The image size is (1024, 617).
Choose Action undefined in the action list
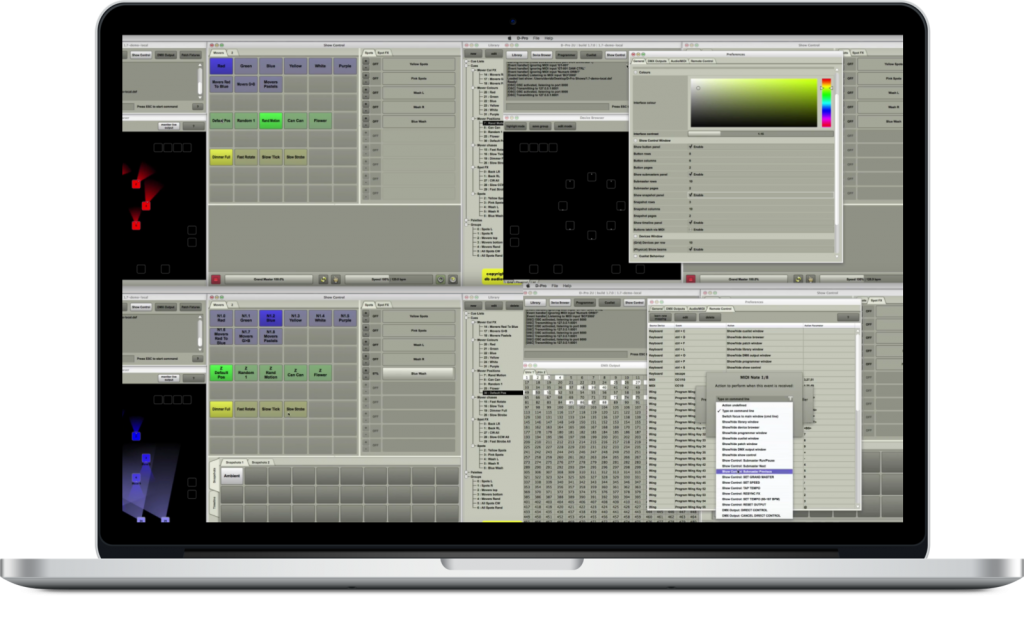755,405
